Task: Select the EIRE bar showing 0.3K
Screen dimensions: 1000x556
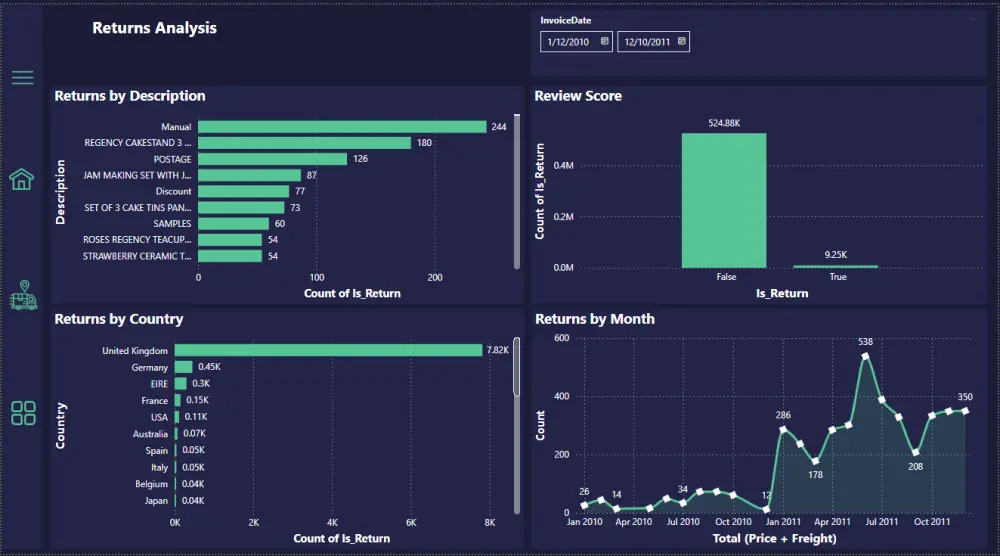Action: (180, 383)
